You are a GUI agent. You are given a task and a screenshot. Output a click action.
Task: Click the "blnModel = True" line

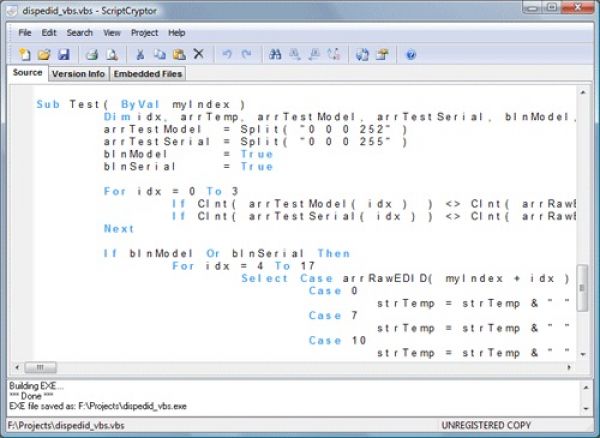(188, 154)
